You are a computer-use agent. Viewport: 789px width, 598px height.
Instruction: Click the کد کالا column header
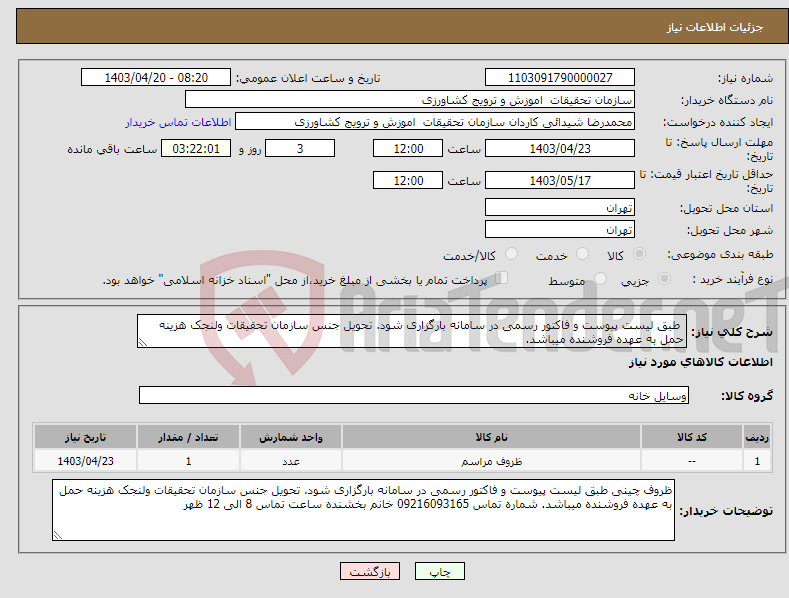tap(692, 437)
